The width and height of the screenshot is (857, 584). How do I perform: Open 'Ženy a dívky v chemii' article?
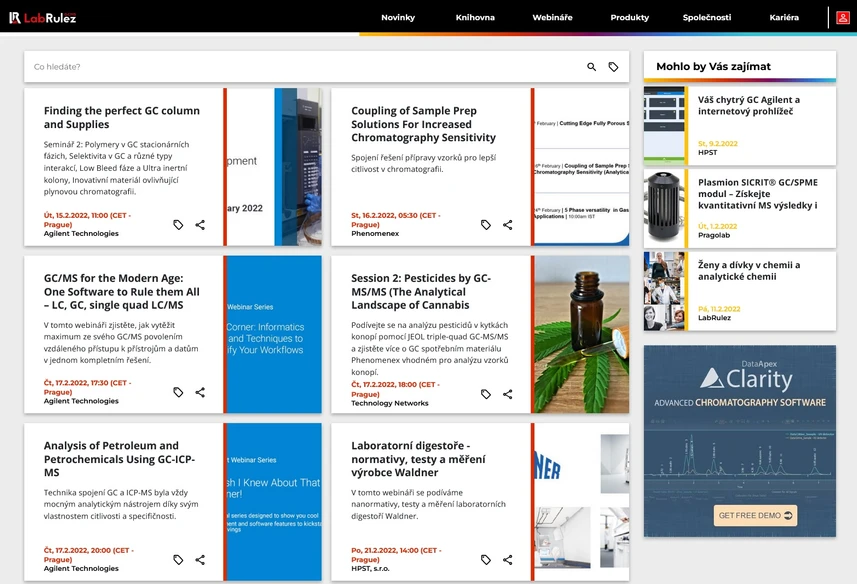click(x=749, y=270)
